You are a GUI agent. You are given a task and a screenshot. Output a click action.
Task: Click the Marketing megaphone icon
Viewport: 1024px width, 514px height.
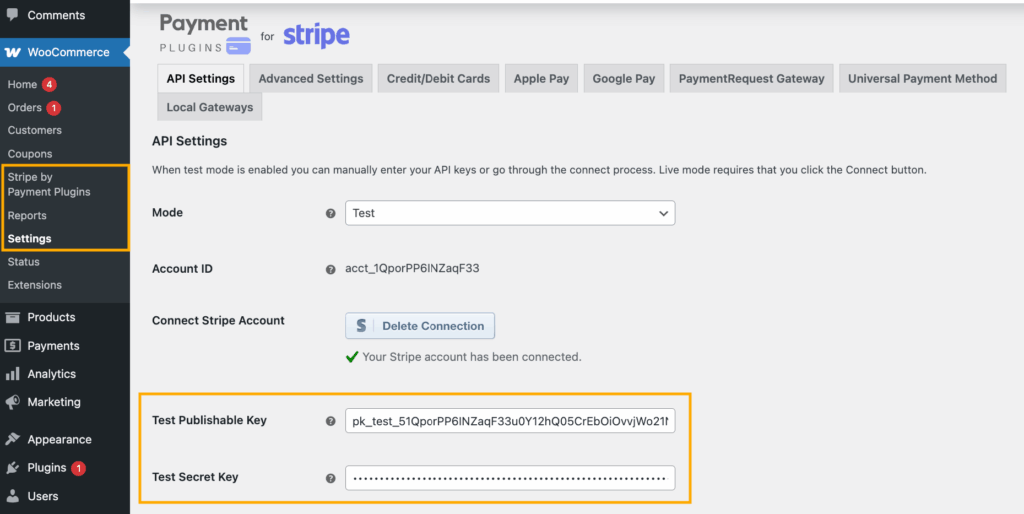click(12, 402)
